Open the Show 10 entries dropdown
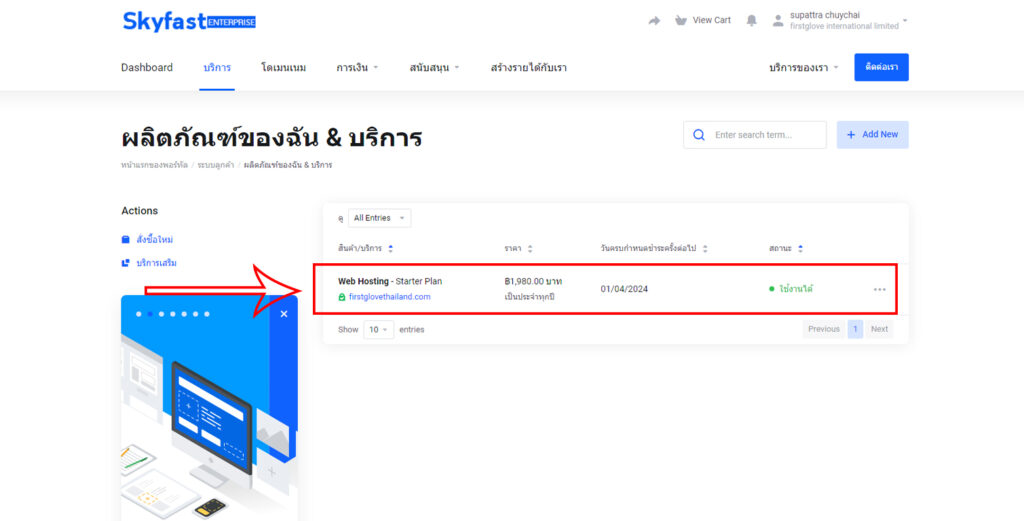1024x521 pixels. [x=379, y=330]
